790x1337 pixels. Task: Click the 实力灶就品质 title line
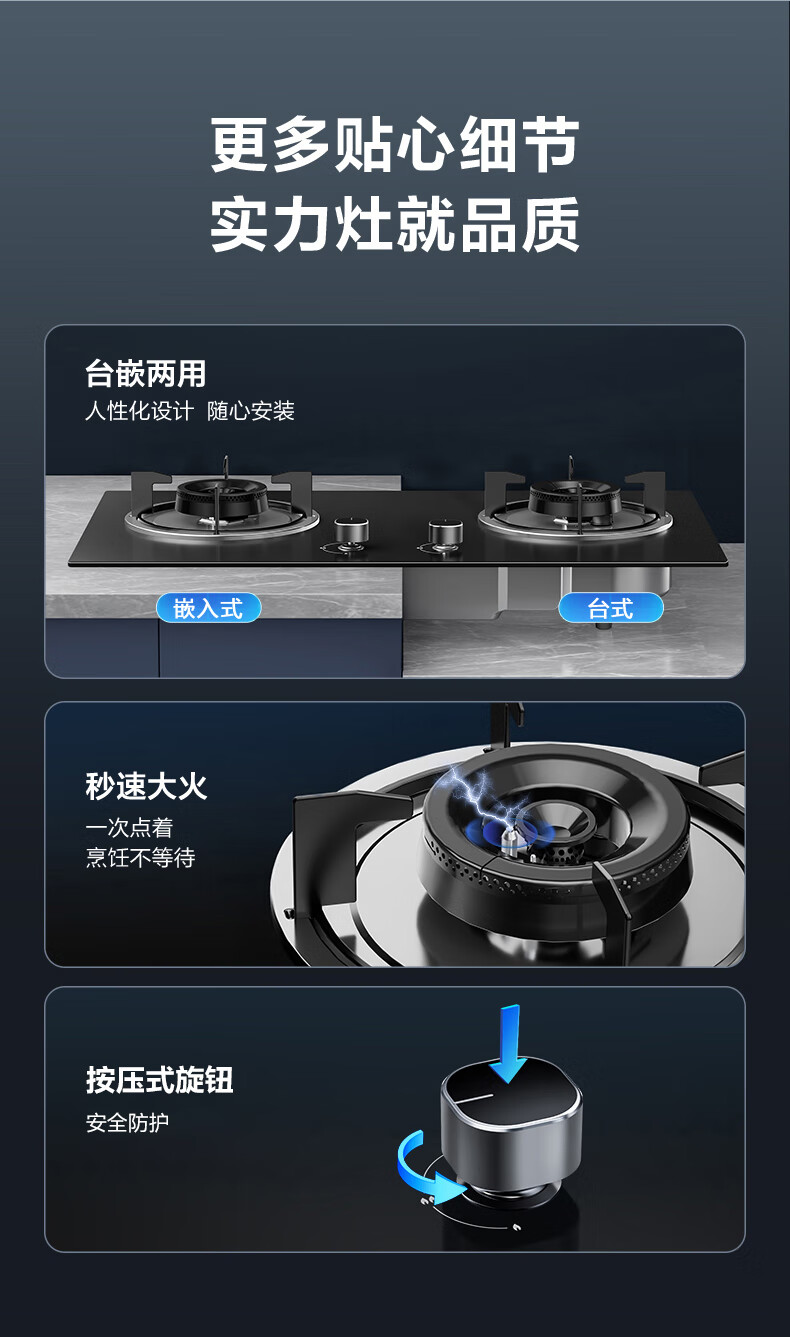click(395, 225)
